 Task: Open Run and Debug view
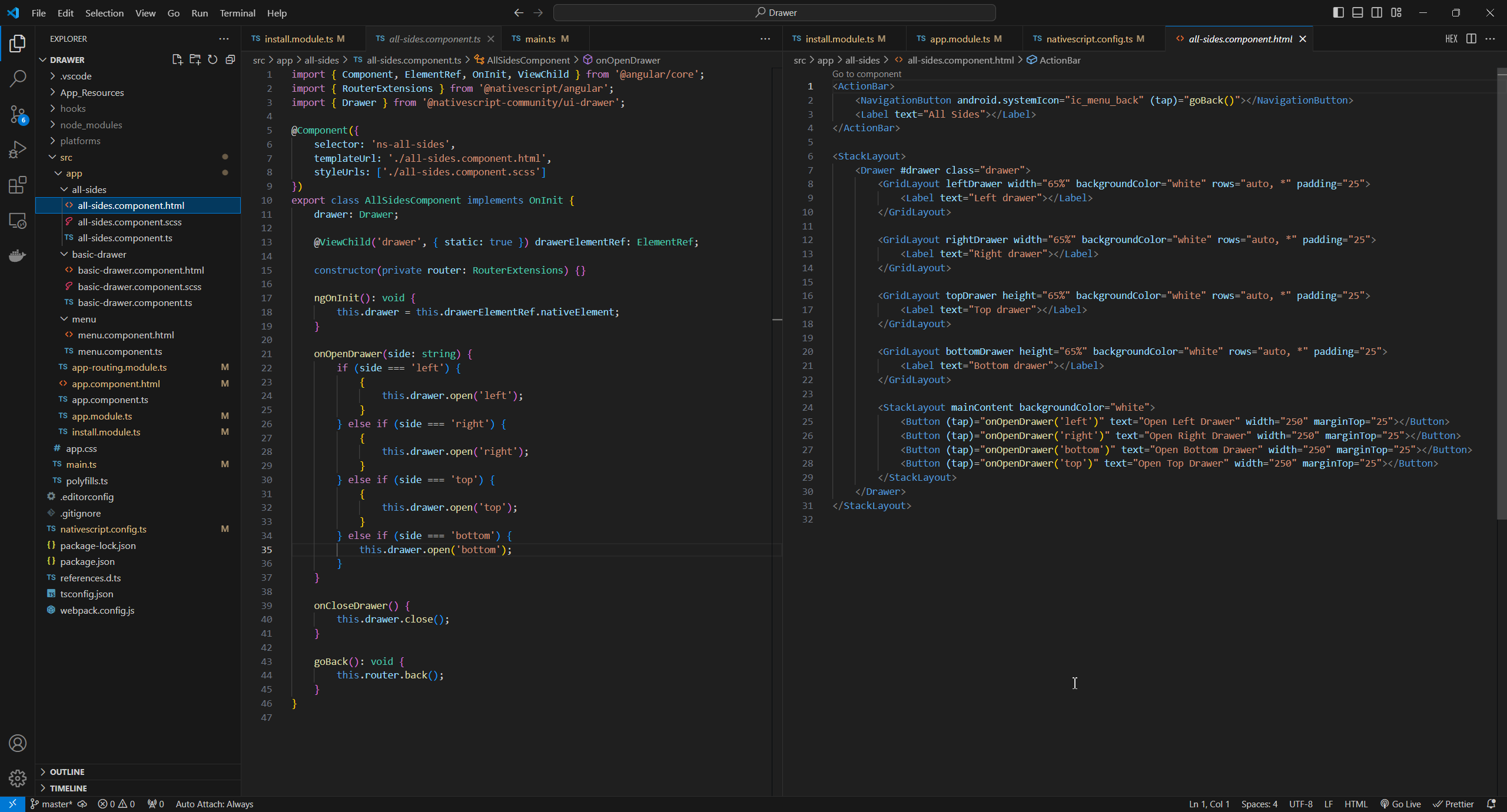click(x=18, y=149)
